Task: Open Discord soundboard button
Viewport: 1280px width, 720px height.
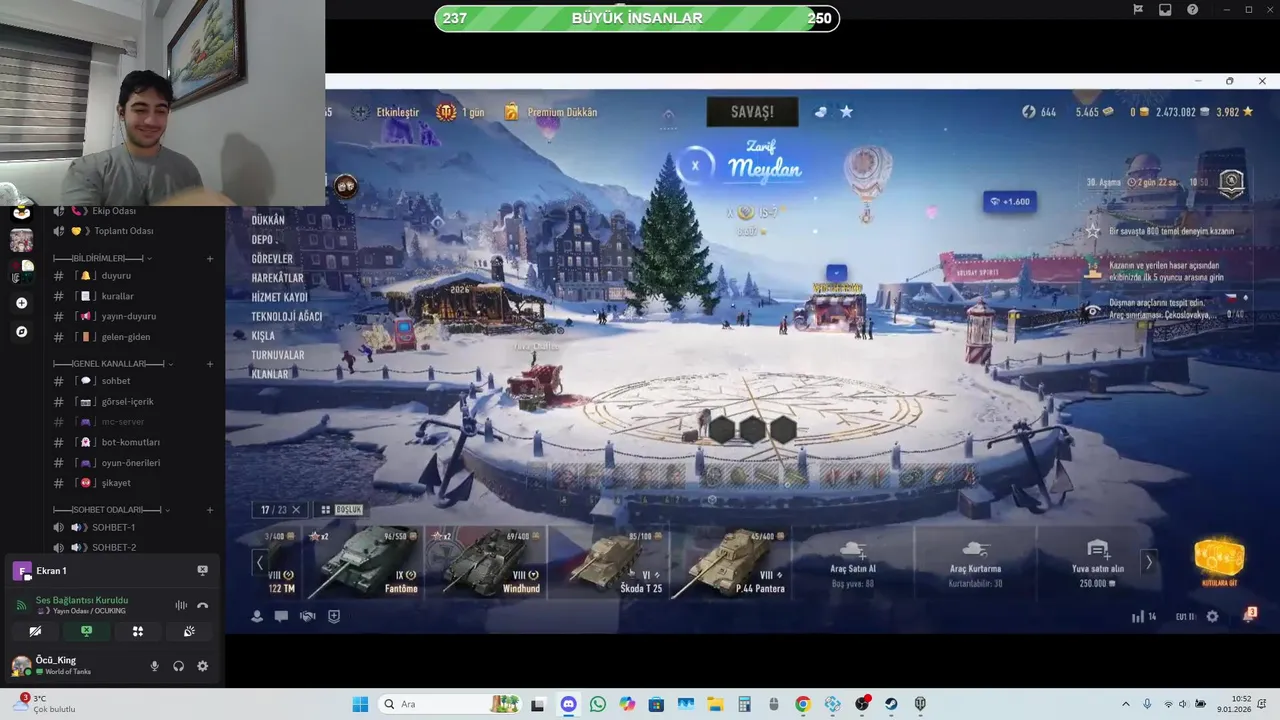Action: coord(189,632)
